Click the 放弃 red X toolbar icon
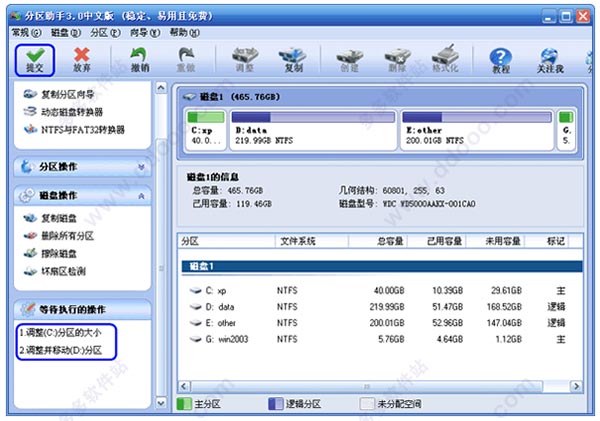Image resolution: width=600 pixels, height=421 pixels. 82,60
